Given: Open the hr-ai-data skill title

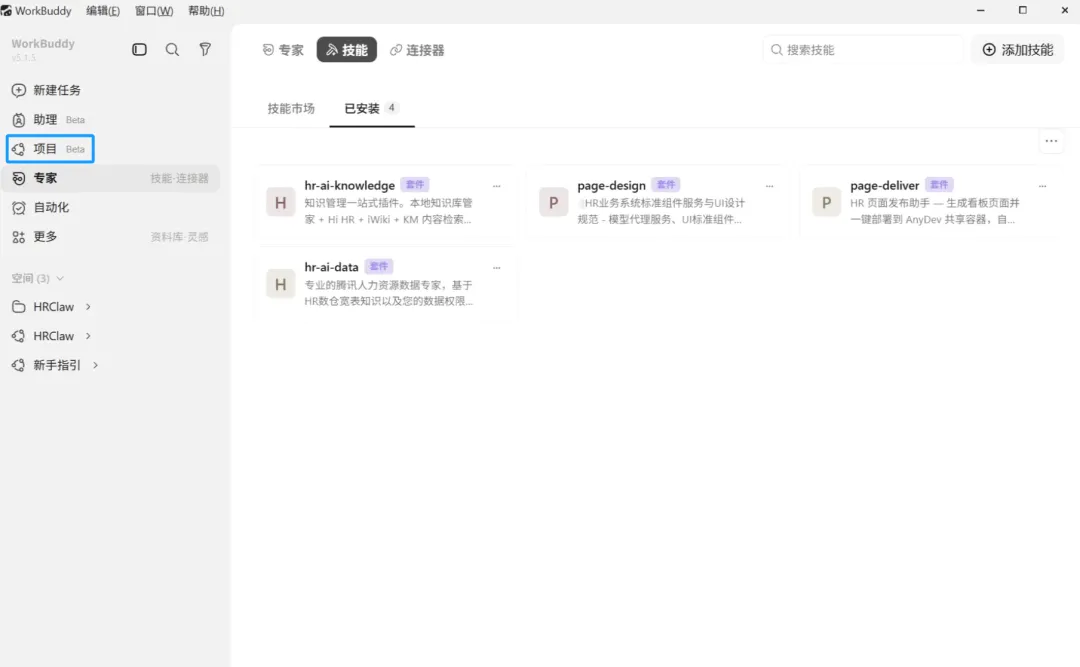Looking at the screenshot, I should coord(331,267).
